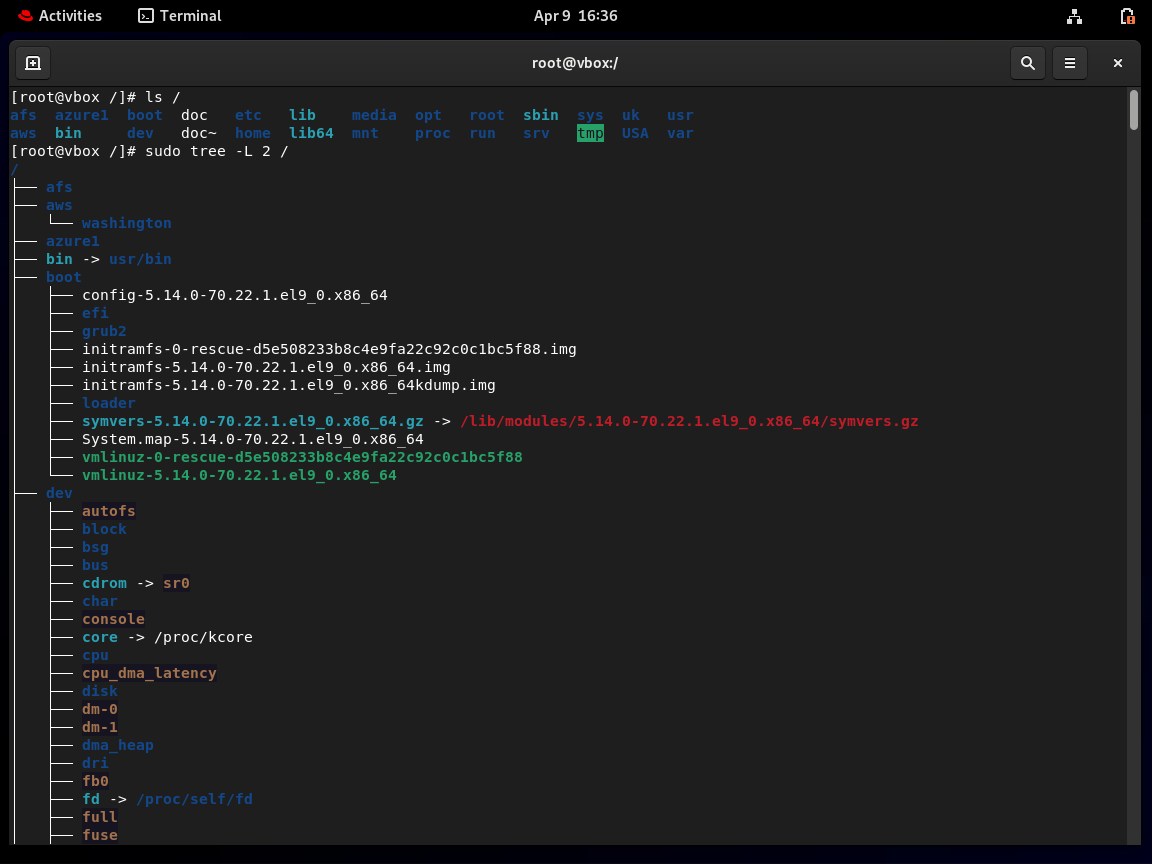Viewport: 1152px width, 864px height.
Task: Click 'initramfs-5.14.0-70.22.1.el9_0.x86_64kdump.img' line
Action: click(289, 385)
